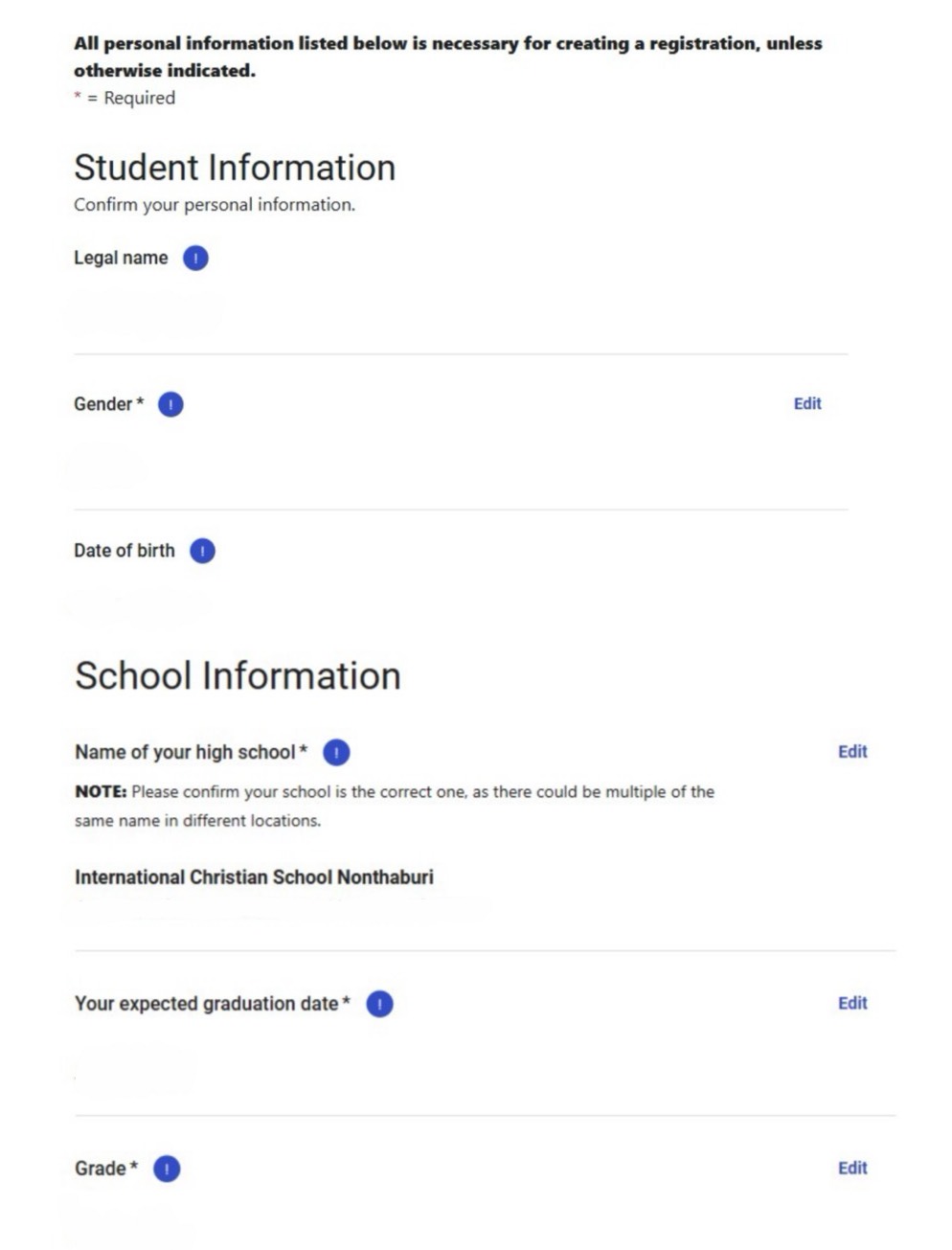Edit the high school name
The height and width of the screenshot is (1250, 952).
(x=851, y=752)
